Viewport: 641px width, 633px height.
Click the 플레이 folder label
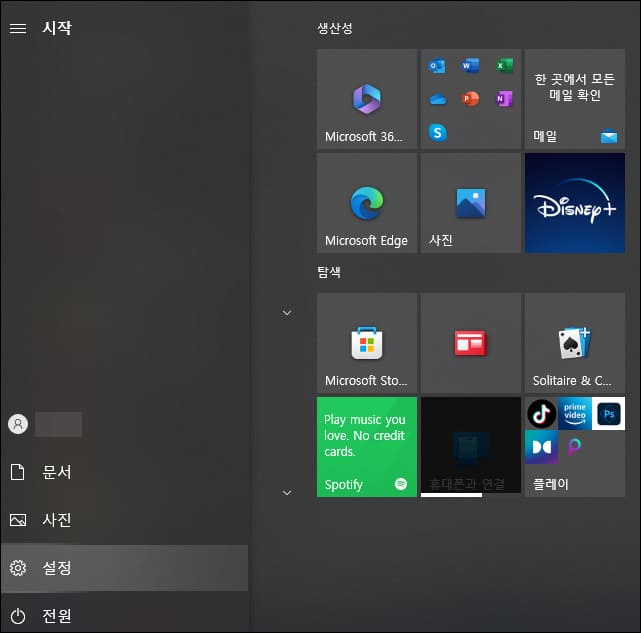[x=550, y=484]
